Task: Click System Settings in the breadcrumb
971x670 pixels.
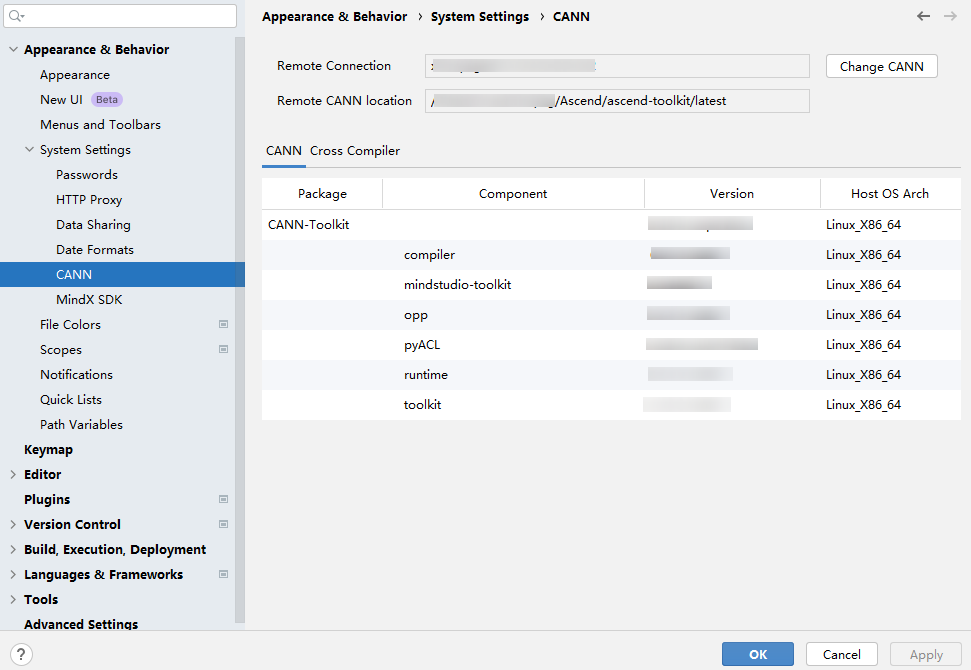Action: (x=480, y=17)
